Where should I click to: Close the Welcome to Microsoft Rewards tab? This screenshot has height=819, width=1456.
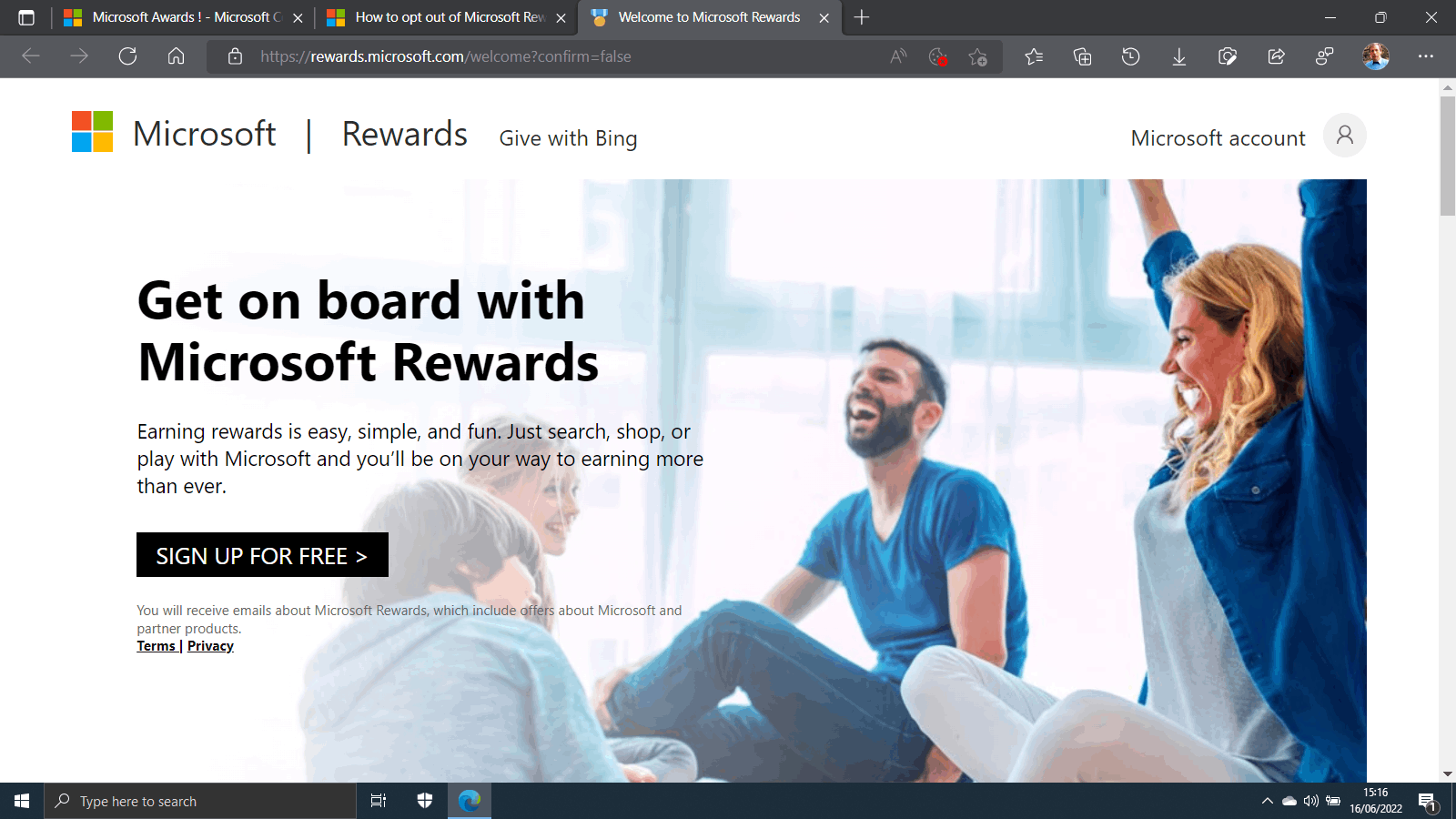tap(824, 17)
